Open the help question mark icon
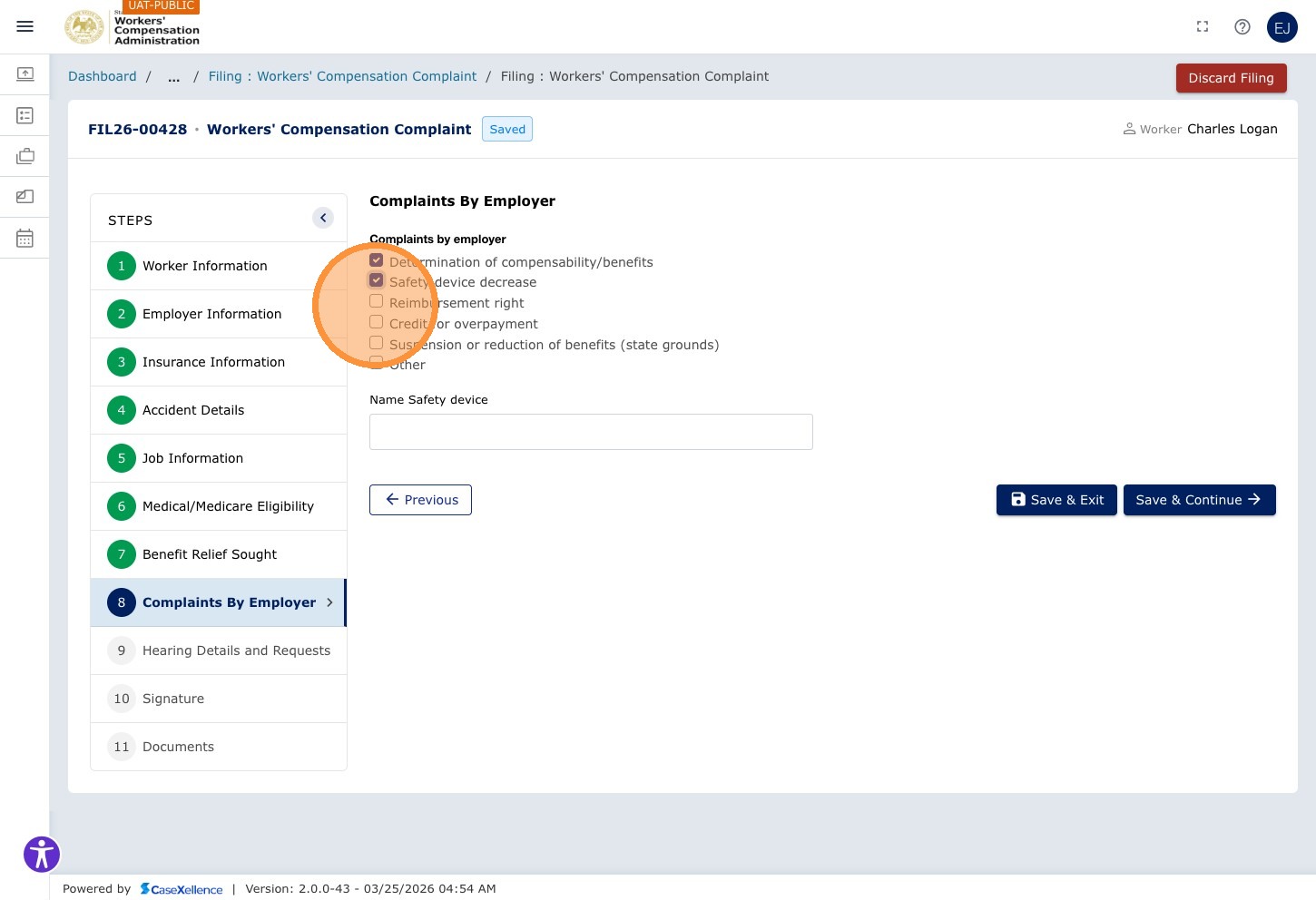 pyautogui.click(x=1242, y=27)
